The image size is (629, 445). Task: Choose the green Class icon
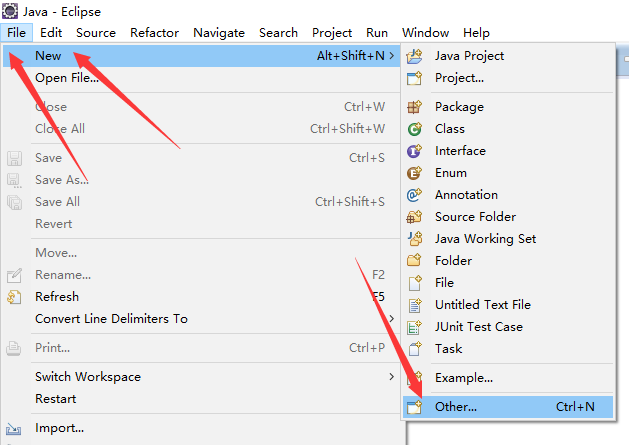pos(414,129)
